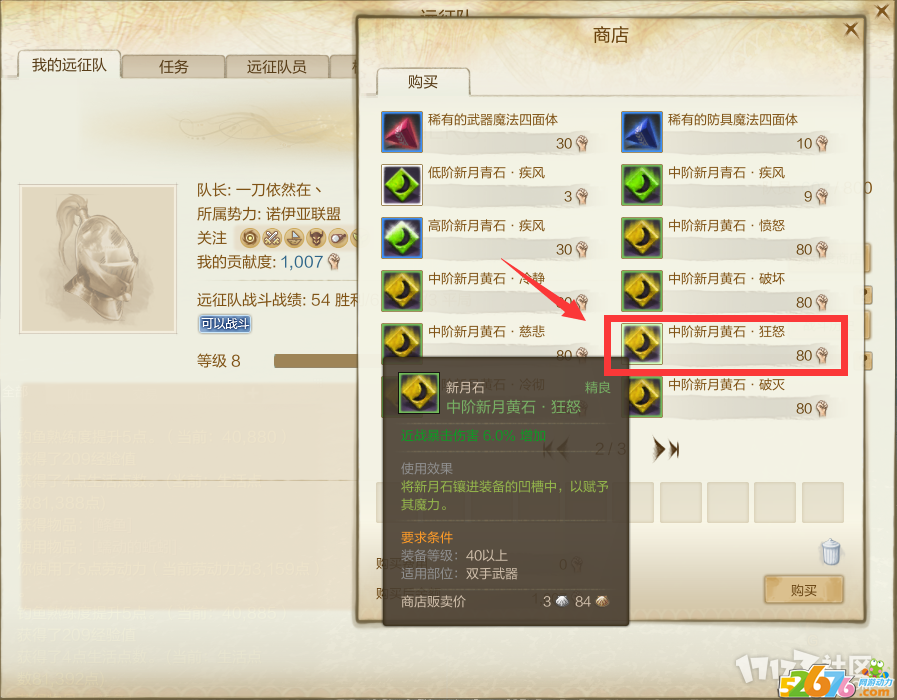Viewport: 897px width, 700px height.
Task: Select the 我的远征队 tab
Action: 69,65
